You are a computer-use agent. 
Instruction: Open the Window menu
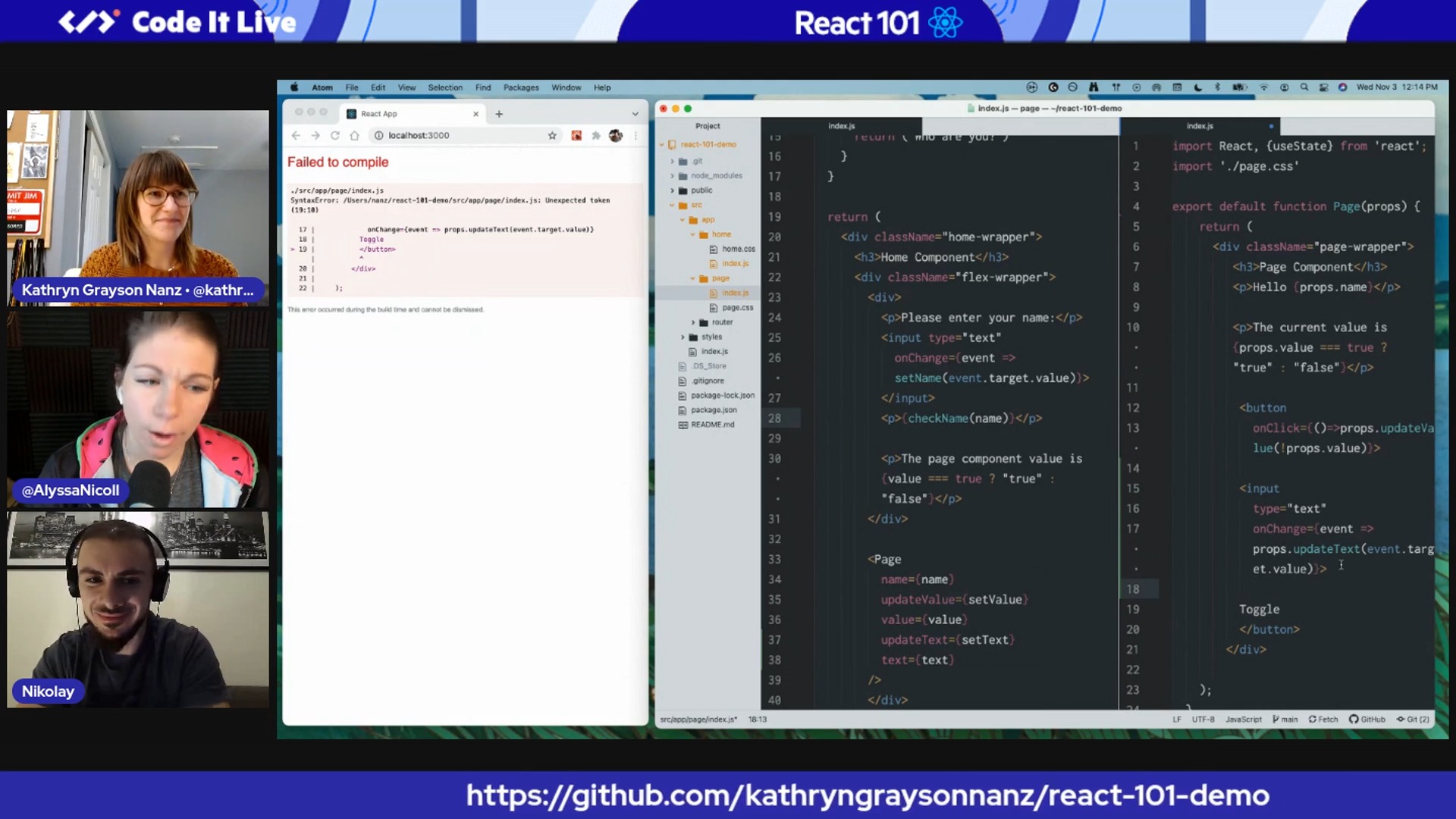coord(566,87)
